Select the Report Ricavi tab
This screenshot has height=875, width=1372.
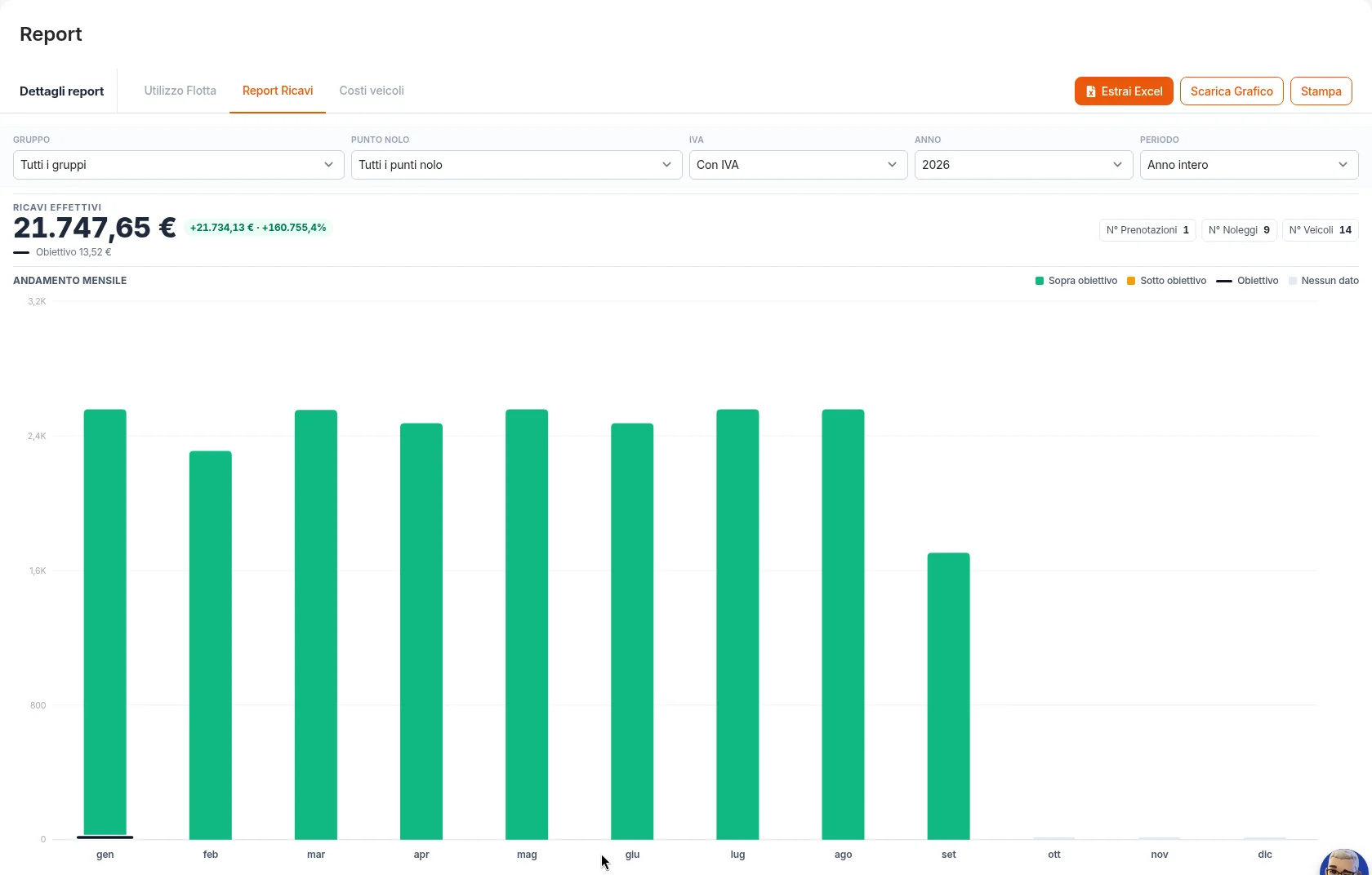pyautogui.click(x=278, y=91)
